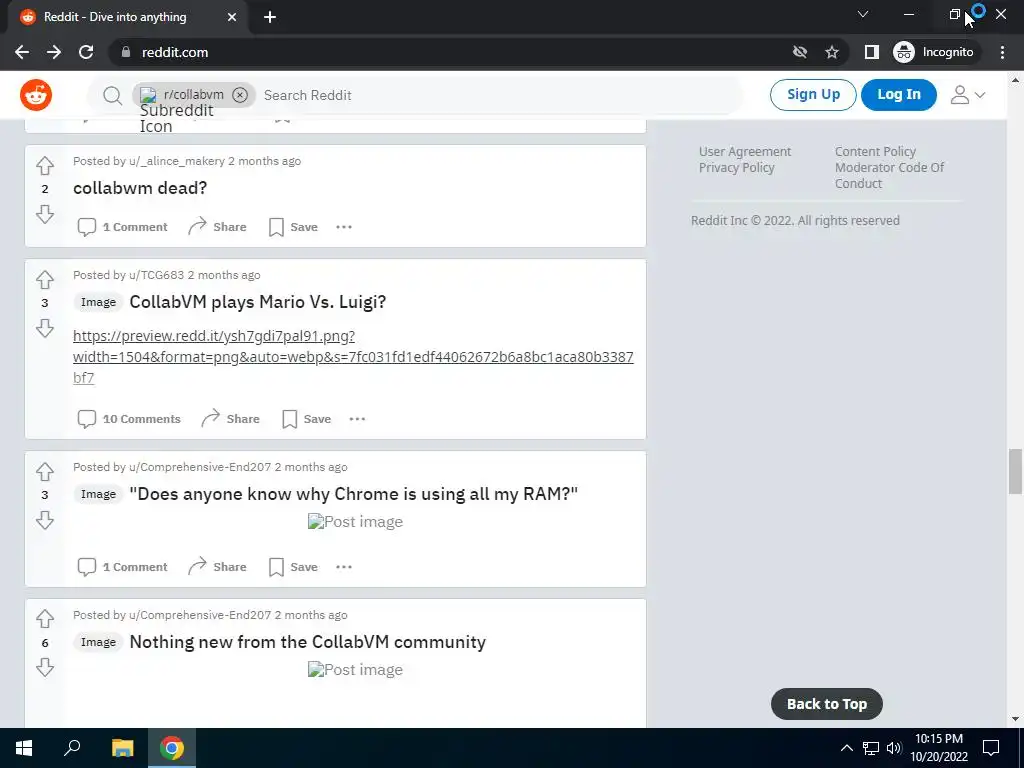
Task: Downvote the 'collabwm dead?' post
Action: (x=44, y=214)
